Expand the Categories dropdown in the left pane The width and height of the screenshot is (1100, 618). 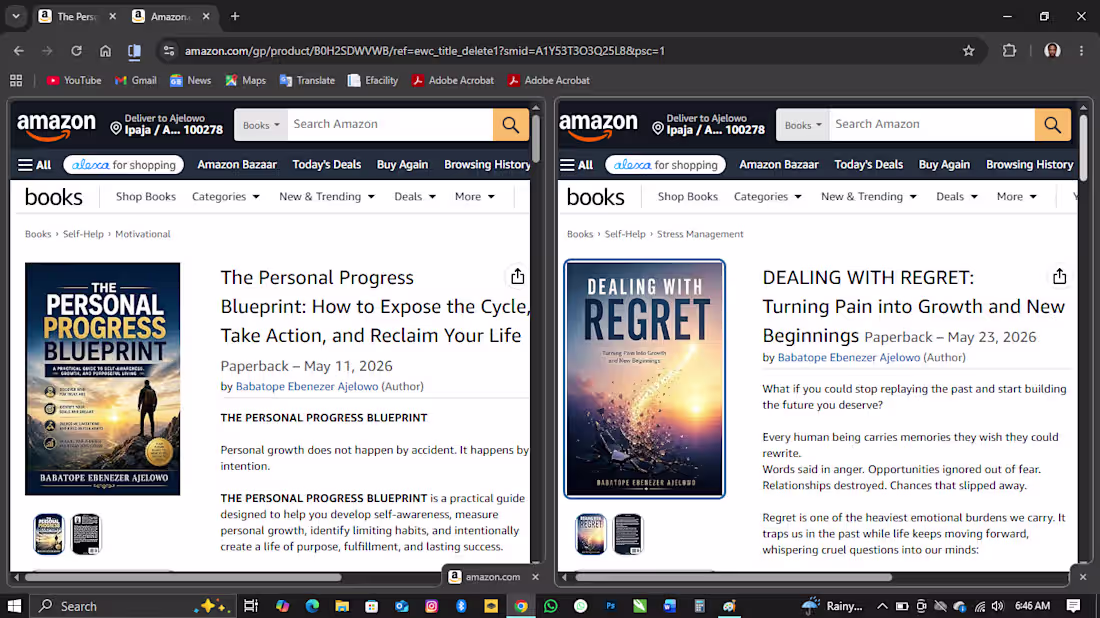(226, 196)
